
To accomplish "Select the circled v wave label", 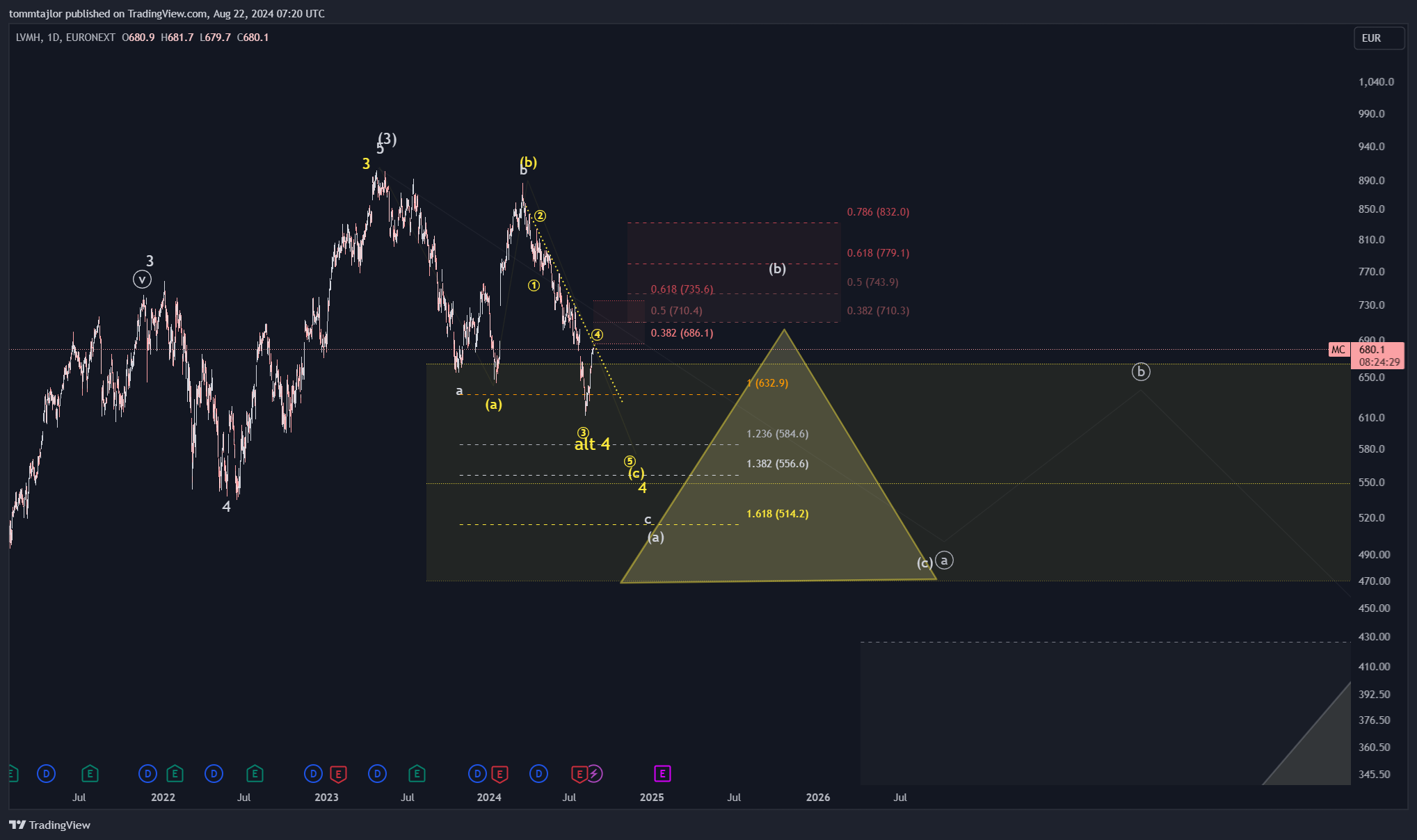I will [x=142, y=280].
